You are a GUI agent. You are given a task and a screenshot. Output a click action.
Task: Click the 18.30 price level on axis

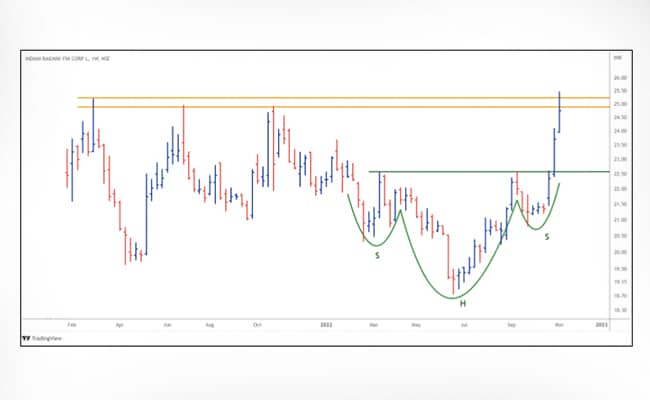(x=619, y=311)
